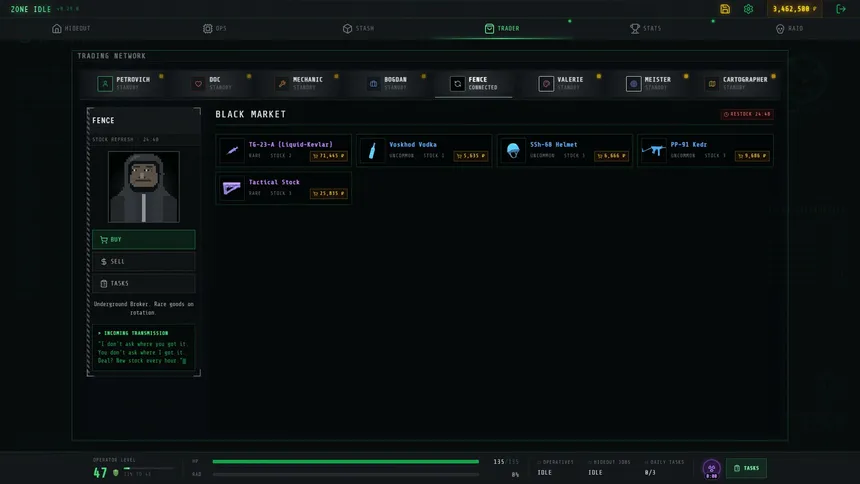Buy Voskhod Vodka for 5,635 rubles
The width and height of the screenshot is (860, 484).
tap(471, 156)
